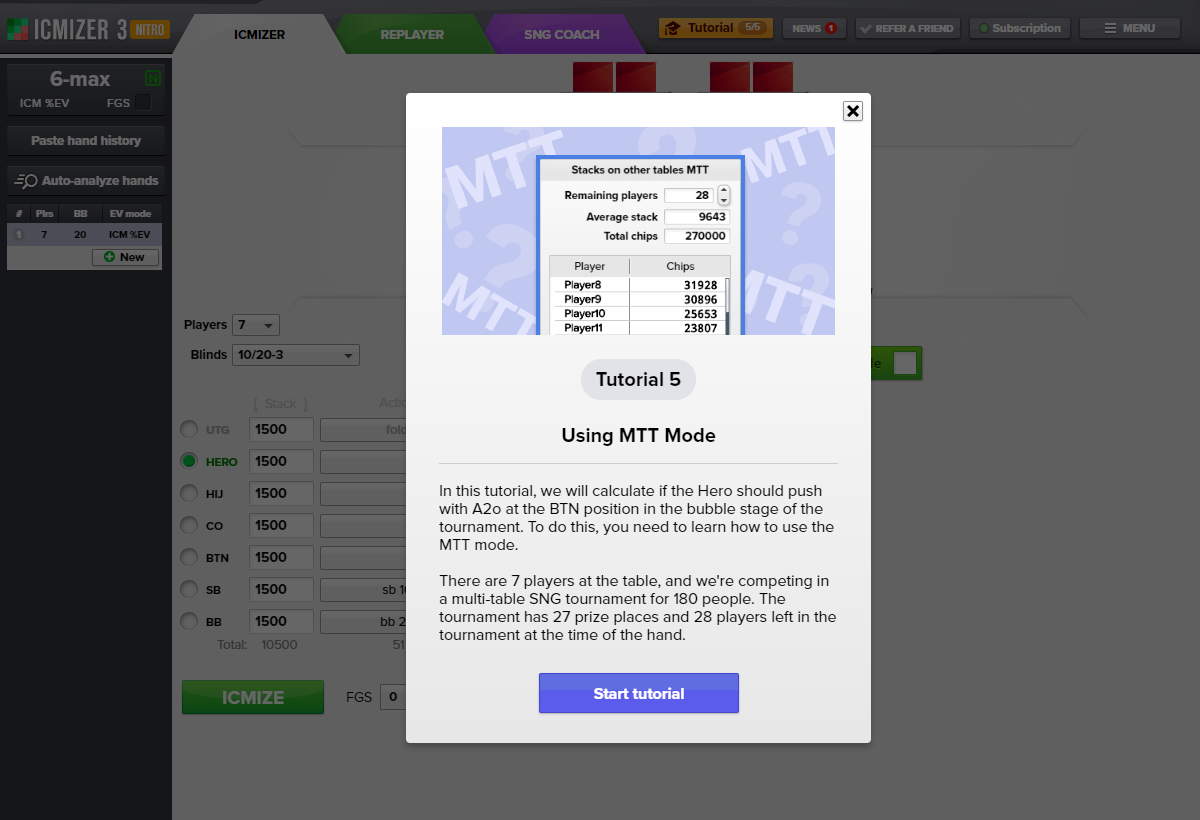Click the green dot on Subscription
Image resolution: width=1200 pixels, height=820 pixels.
tap(984, 28)
